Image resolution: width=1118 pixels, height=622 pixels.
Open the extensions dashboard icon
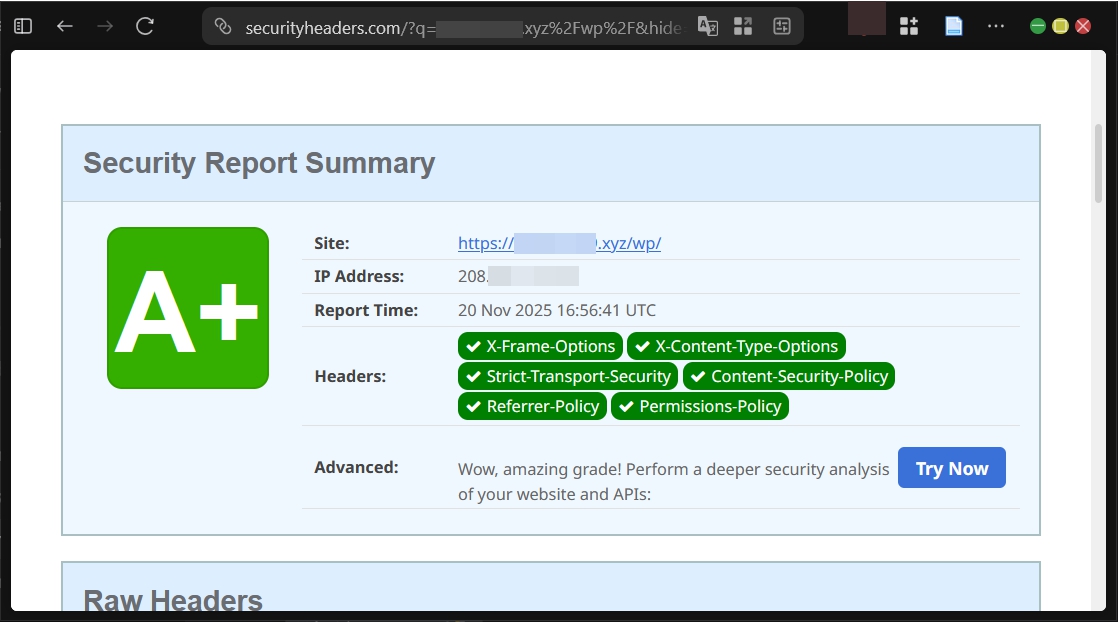909,25
